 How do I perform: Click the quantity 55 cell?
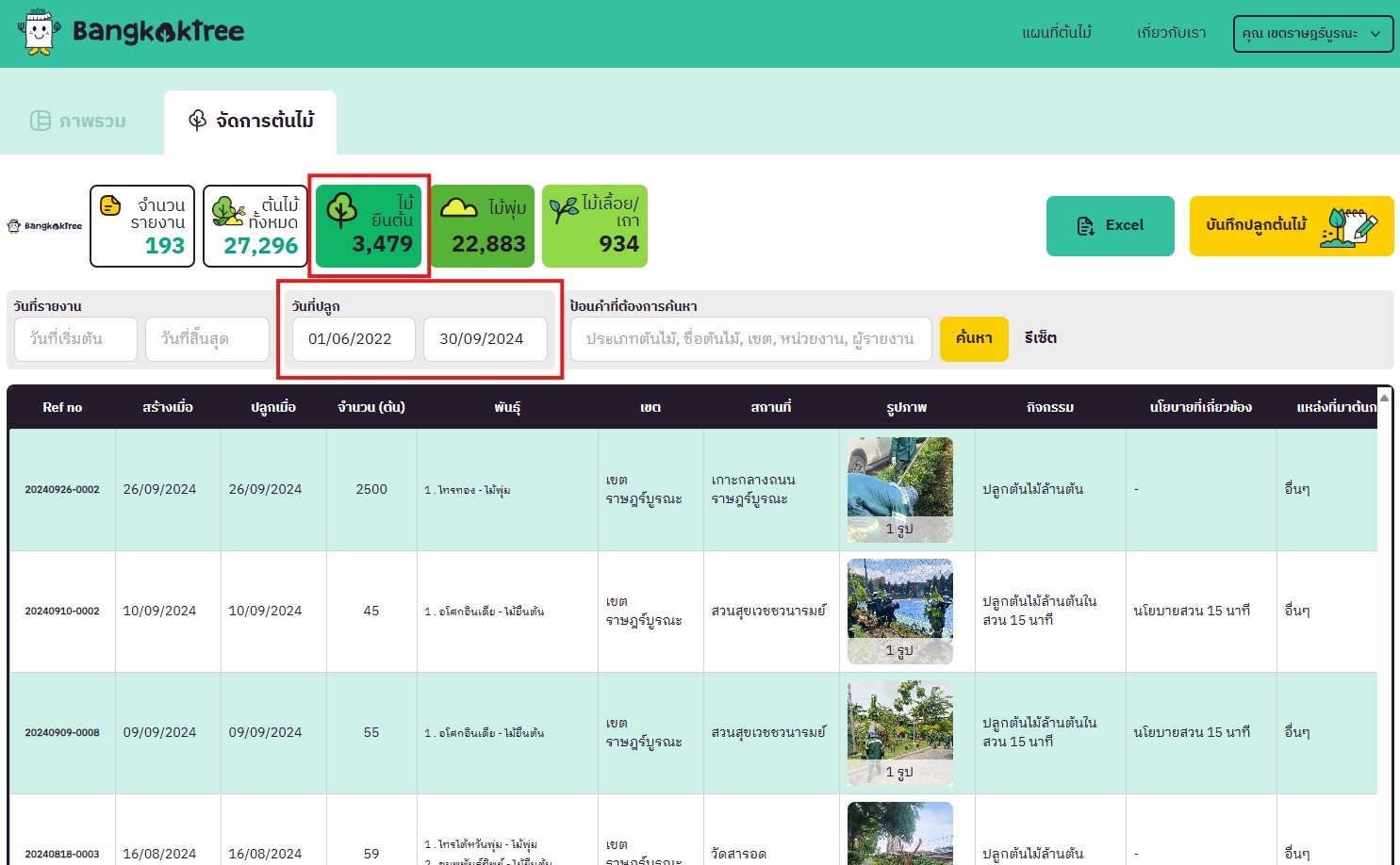[371, 733]
